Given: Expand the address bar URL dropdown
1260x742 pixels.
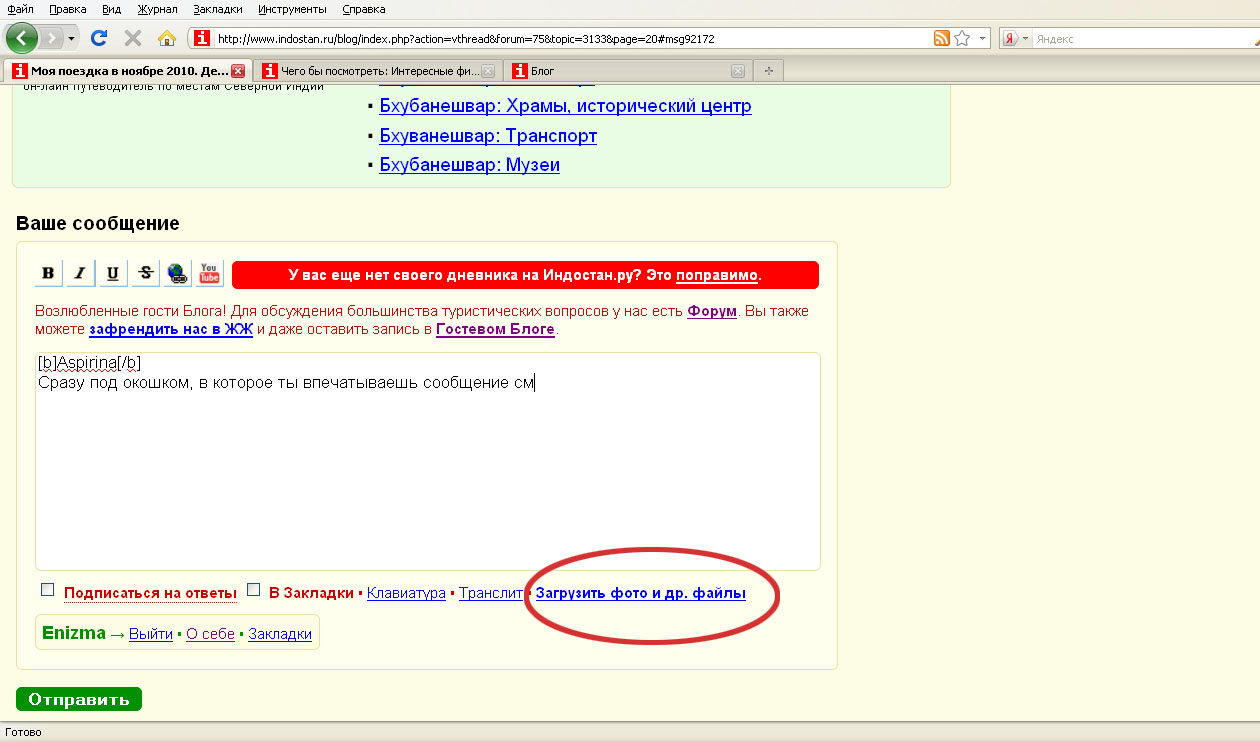Looking at the screenshot, I should pos(983,38).
